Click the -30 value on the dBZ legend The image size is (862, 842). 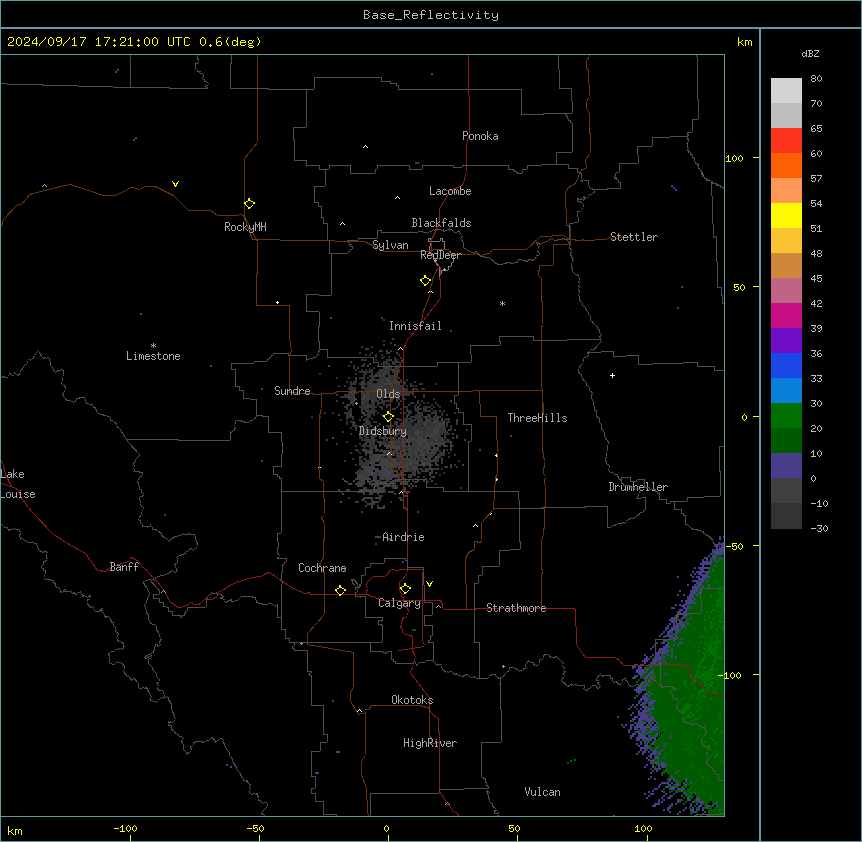click(819, 528)
